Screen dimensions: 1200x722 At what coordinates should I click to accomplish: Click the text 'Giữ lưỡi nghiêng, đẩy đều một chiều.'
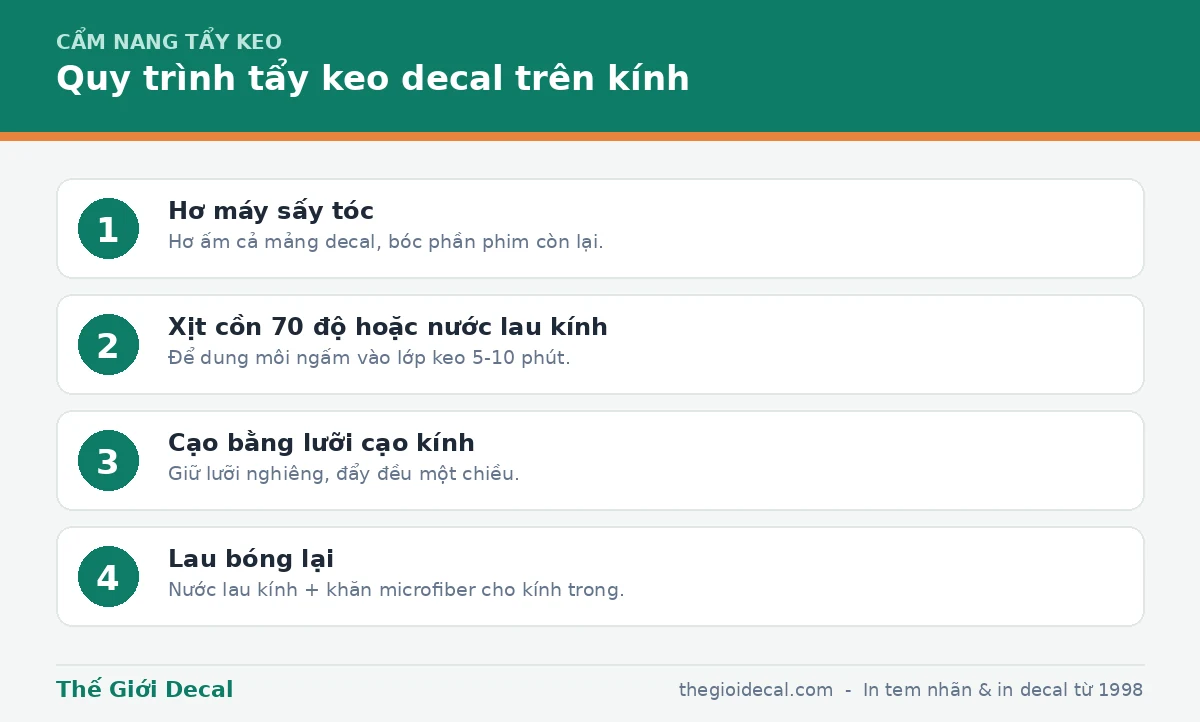pyautogui.click(x=344, y=474)
